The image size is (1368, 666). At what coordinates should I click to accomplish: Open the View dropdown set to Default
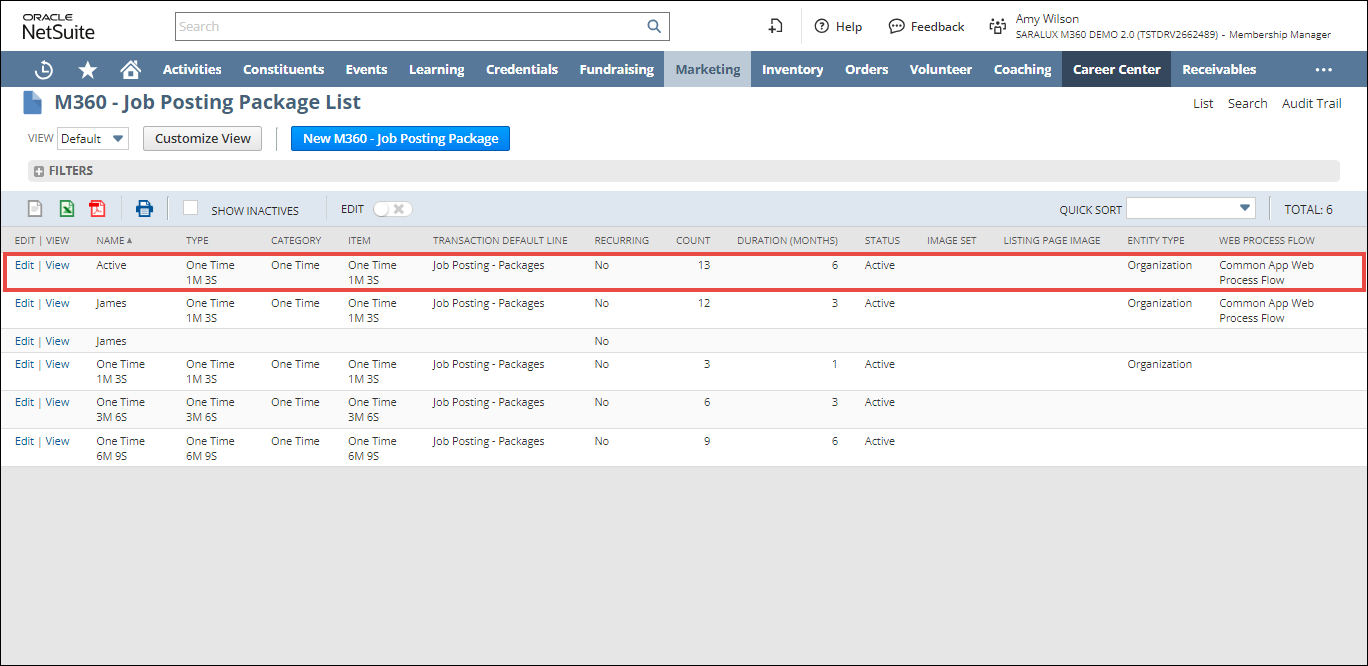[x=93, y=139]
